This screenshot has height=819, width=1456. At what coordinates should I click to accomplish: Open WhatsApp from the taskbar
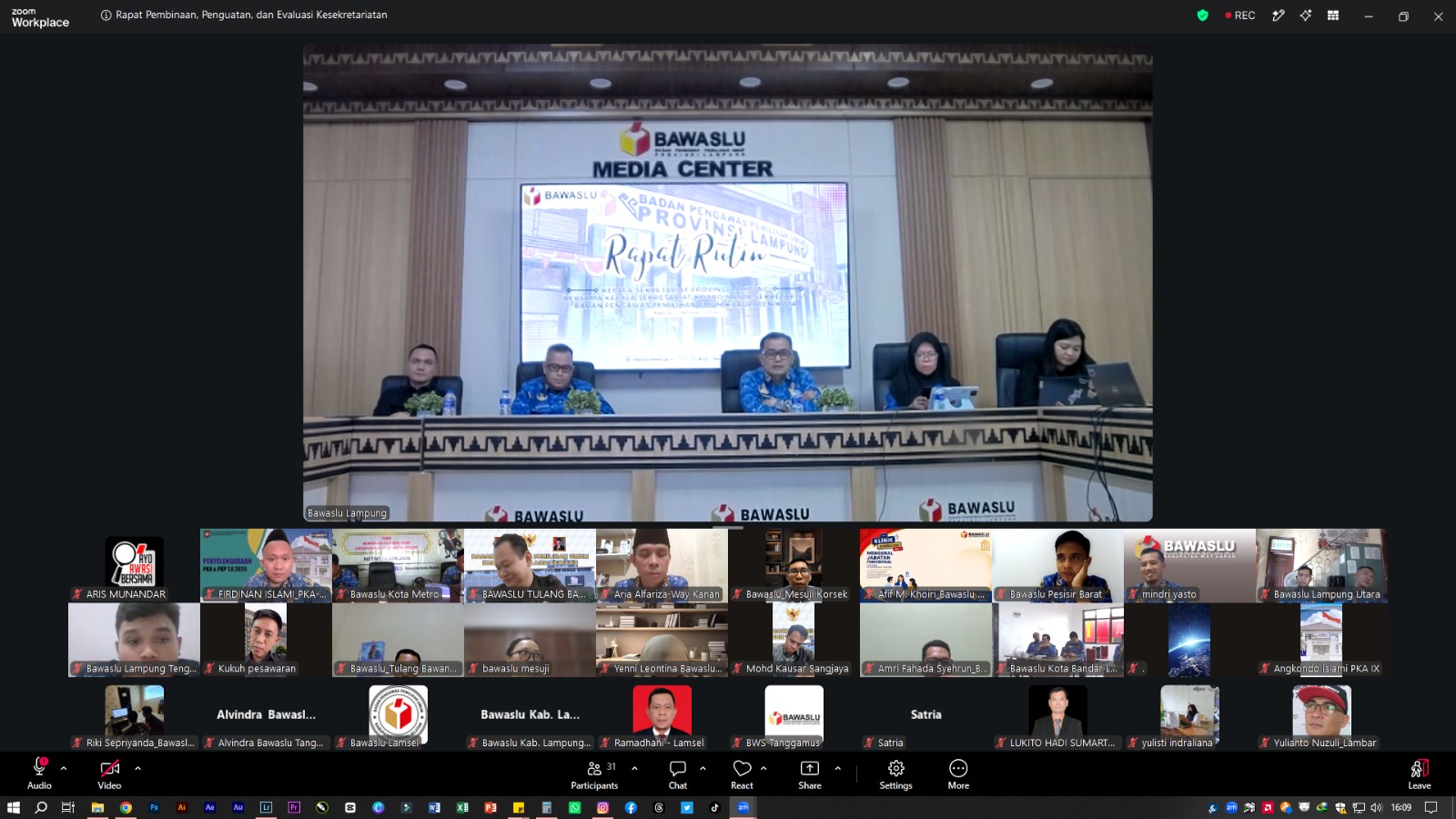pyautogui.click(x=574, y=807)
